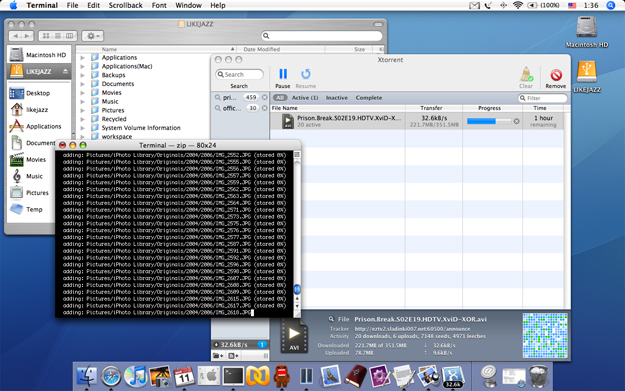The image size is (625, 391).
Task: Open the Scrollback menu
Action: pyautogui.click(x=126, y=5)
